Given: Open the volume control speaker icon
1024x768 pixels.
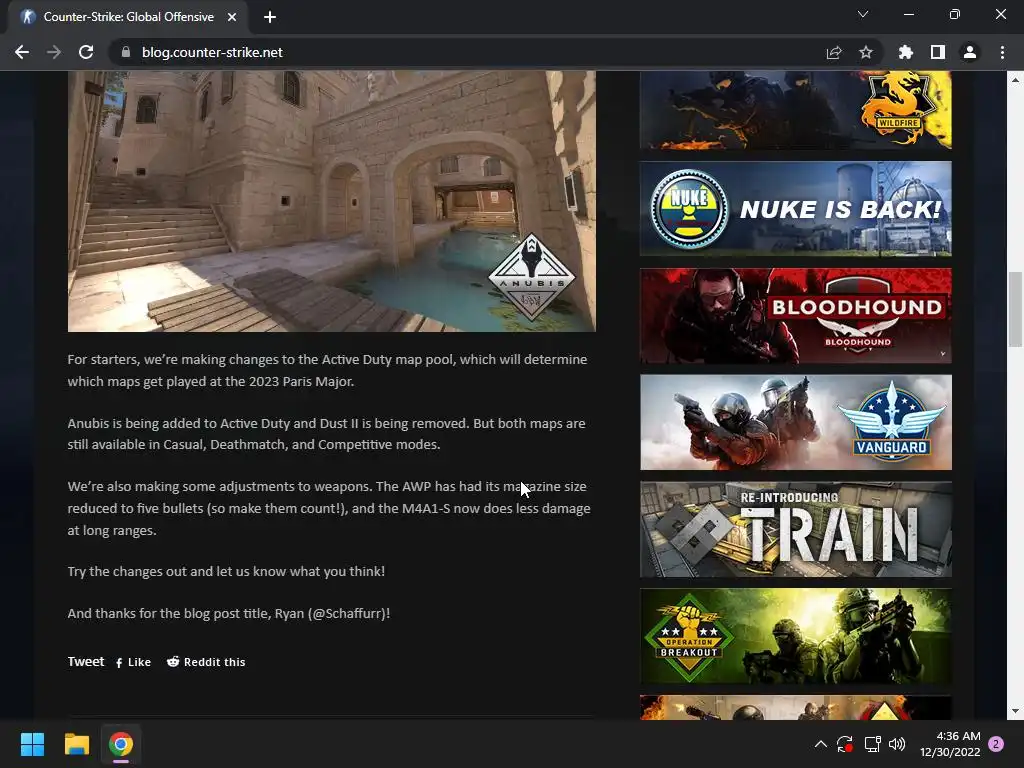Looking at the screenshot, I should pos(897,744).
